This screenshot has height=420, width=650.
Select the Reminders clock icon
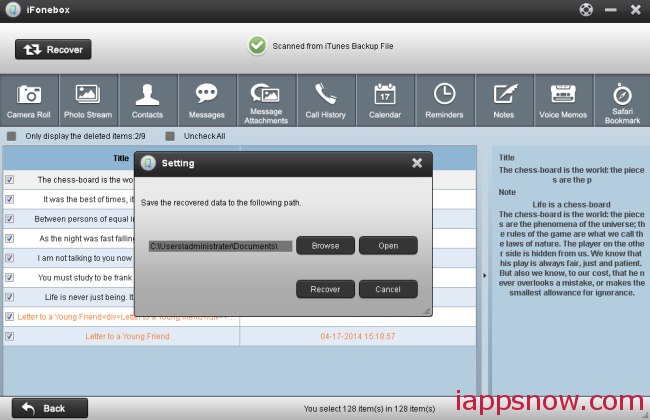pos(444,101)
